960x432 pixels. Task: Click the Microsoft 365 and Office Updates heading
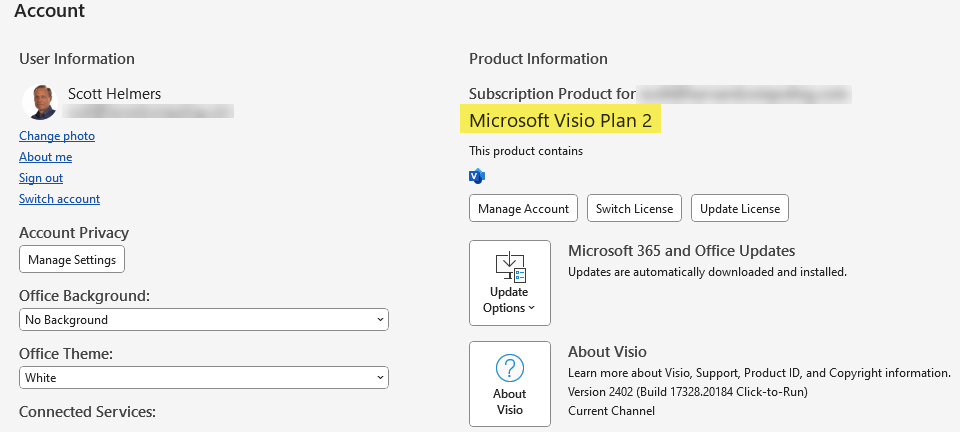[x=681, y=251]
